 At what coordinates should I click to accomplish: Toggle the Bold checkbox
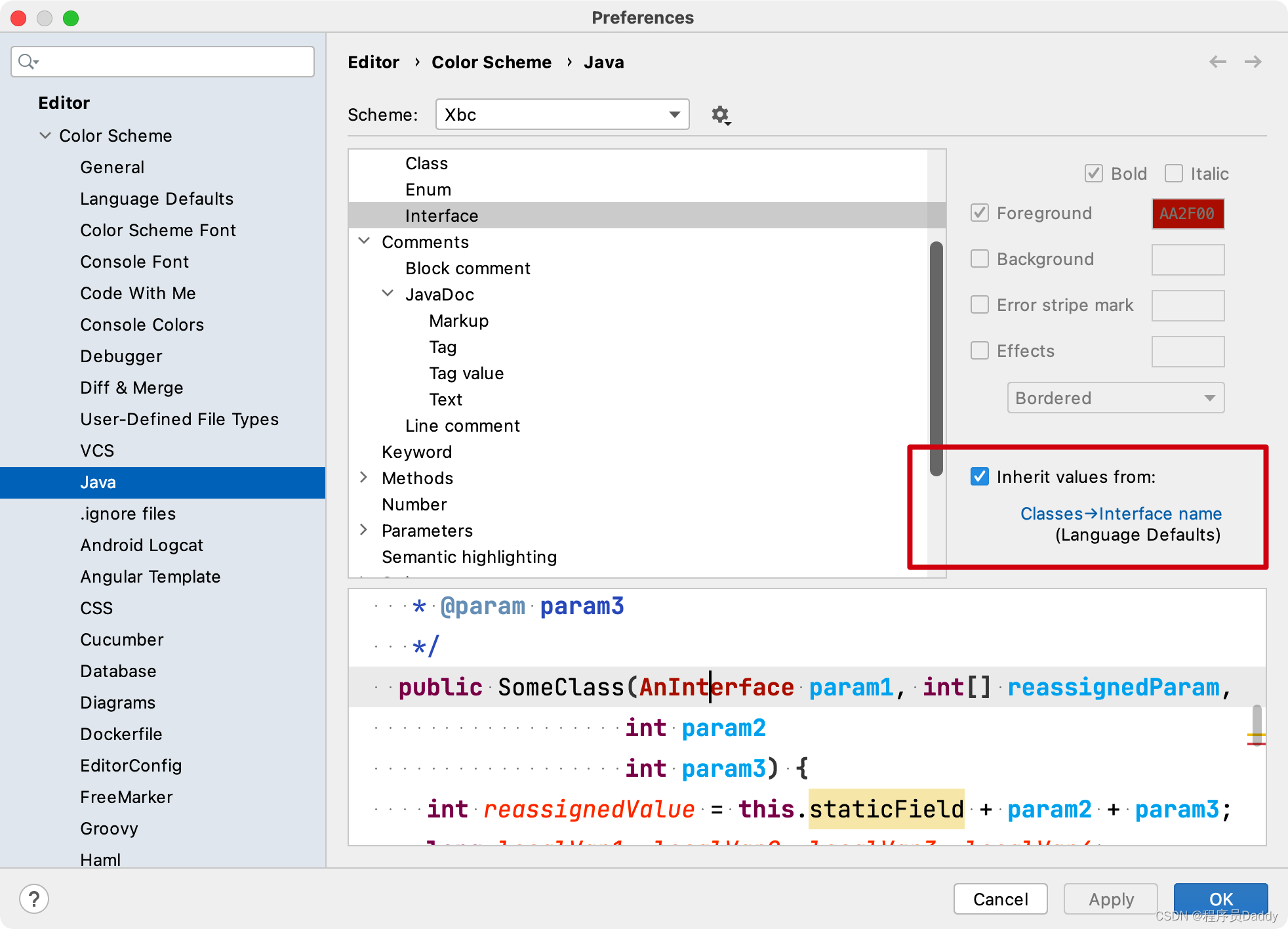pos(1093,173)
